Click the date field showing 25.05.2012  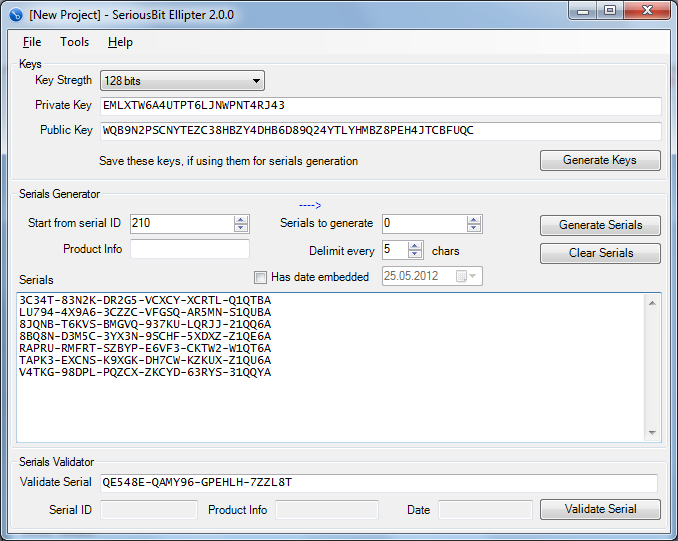pyautogui.click(x=432, y=276)
